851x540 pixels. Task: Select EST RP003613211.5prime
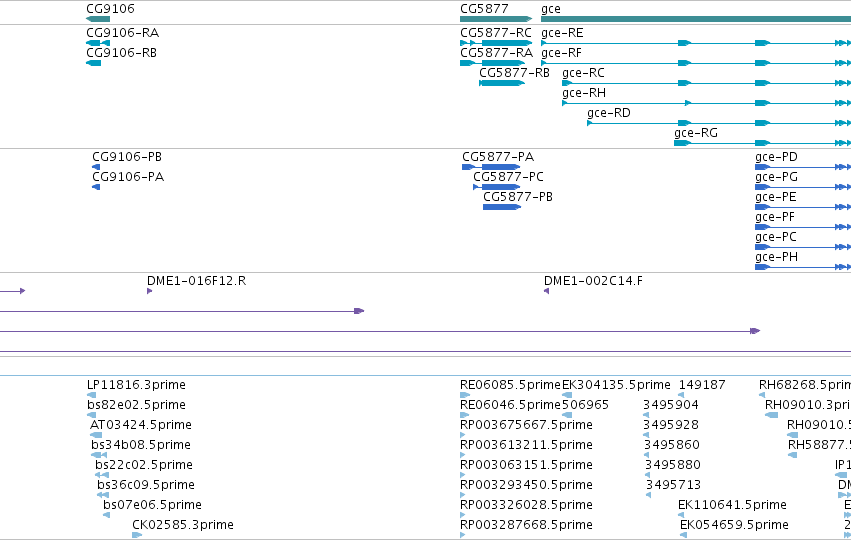tap(526, 445)
